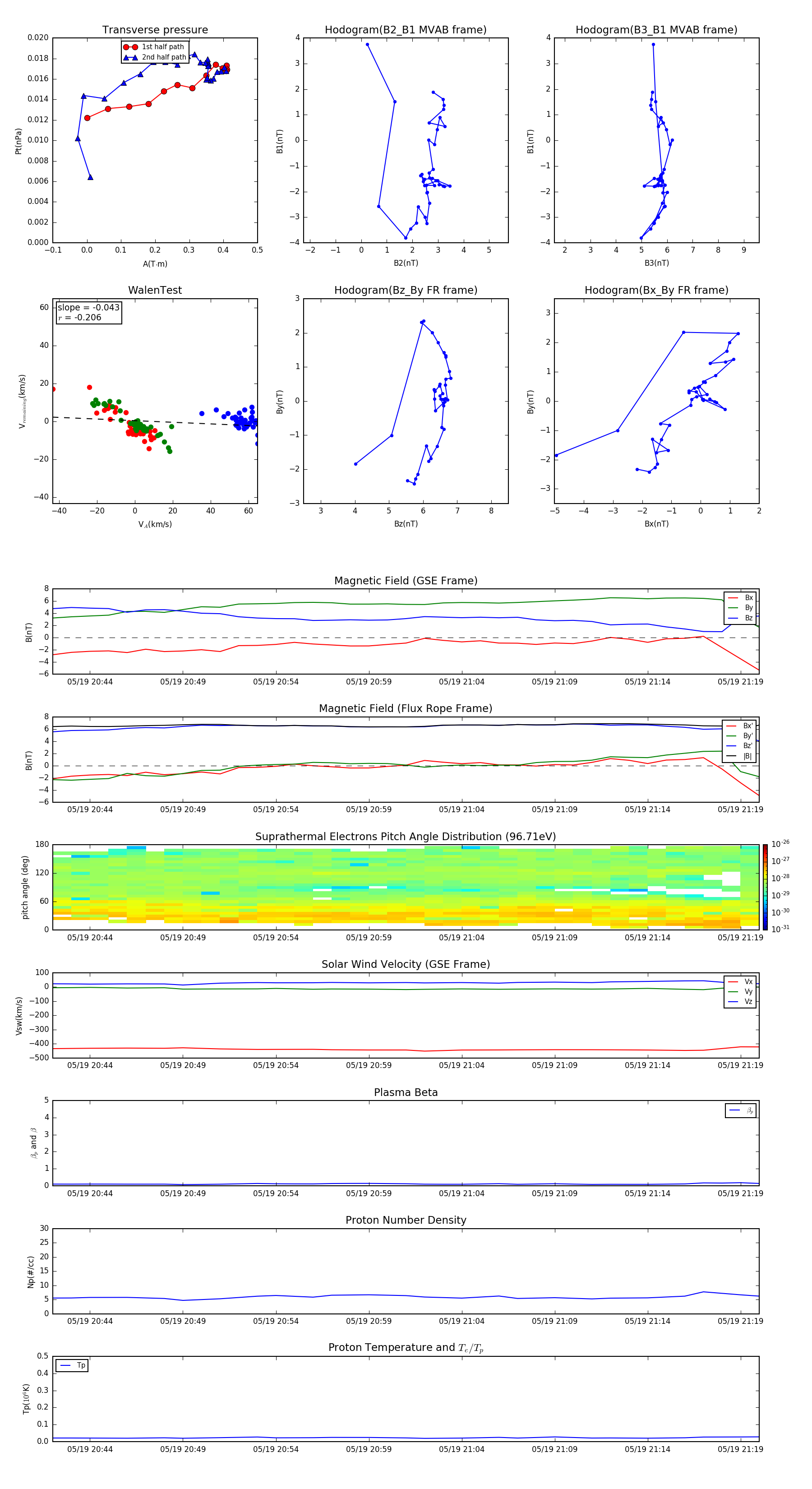Click 'Np(#/cc)' y-axis label
Screen dimensions: 812x1489
coord(31,1272)
